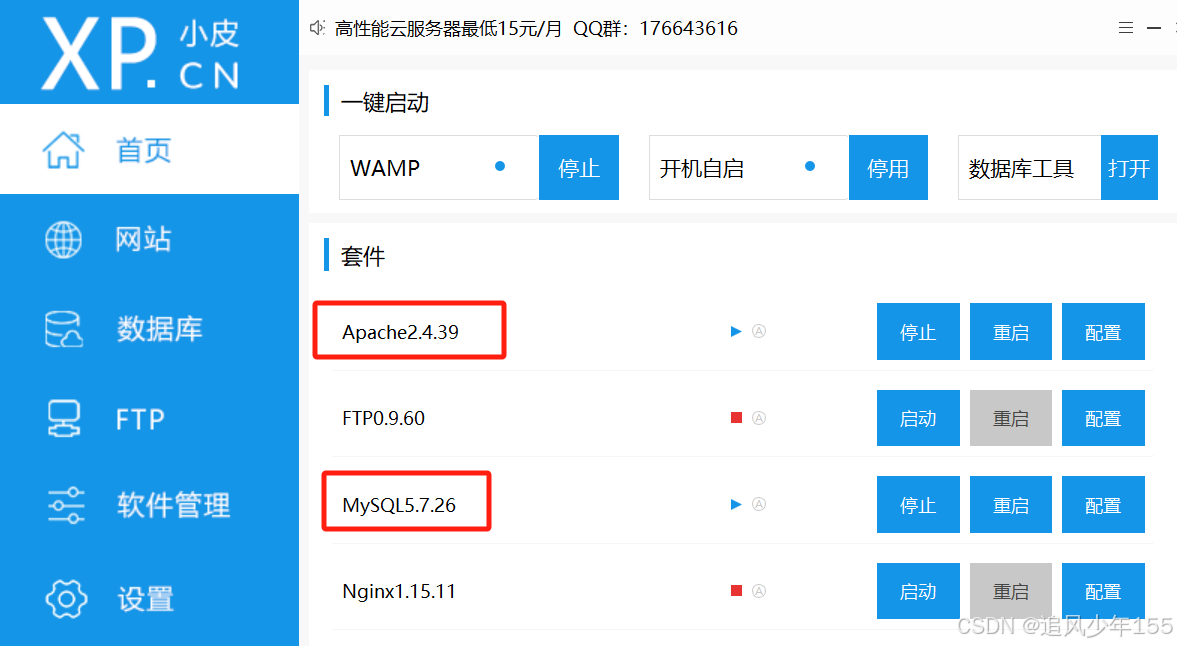This screenshot has width=1177, height=646.
Task: Click the 一键启动 section heading
Action: click(x=384, y=102)
